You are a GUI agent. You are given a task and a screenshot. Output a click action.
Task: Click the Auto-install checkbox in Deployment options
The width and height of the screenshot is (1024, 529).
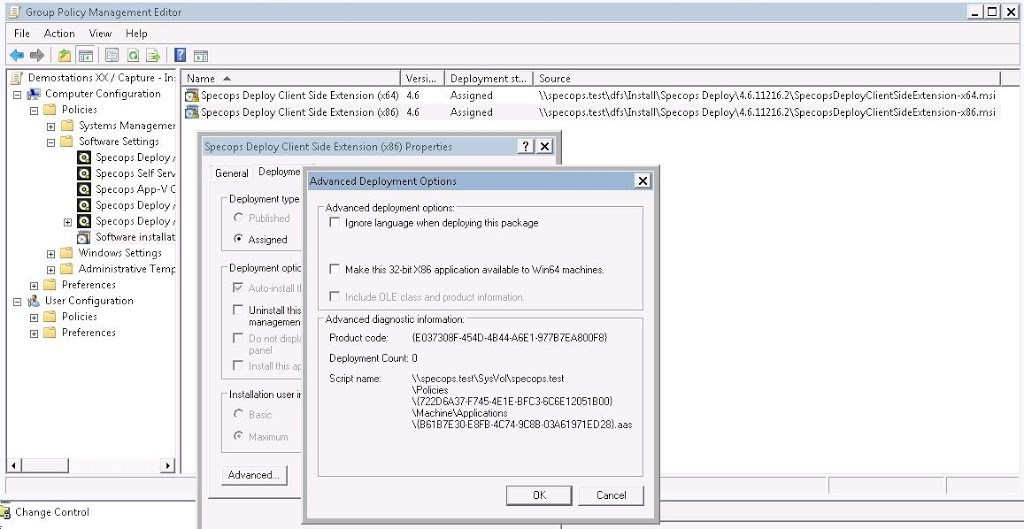238,288
